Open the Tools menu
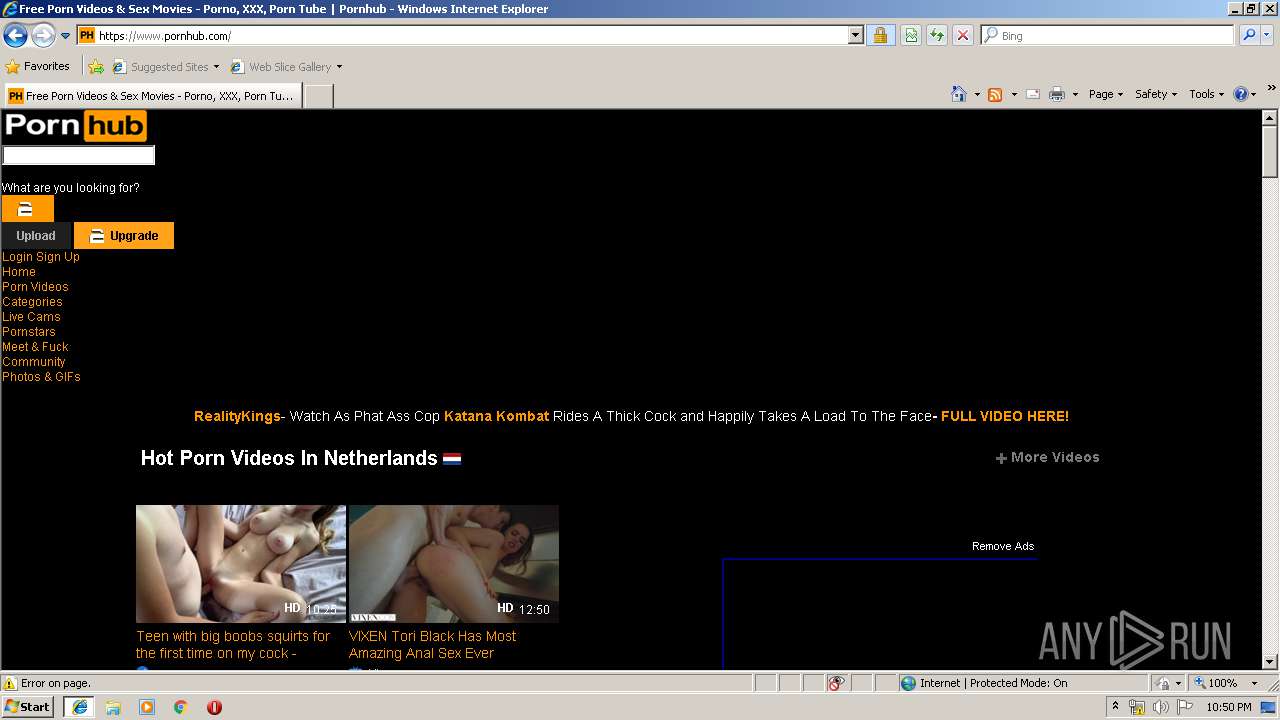 click(x=1206, y=94)
